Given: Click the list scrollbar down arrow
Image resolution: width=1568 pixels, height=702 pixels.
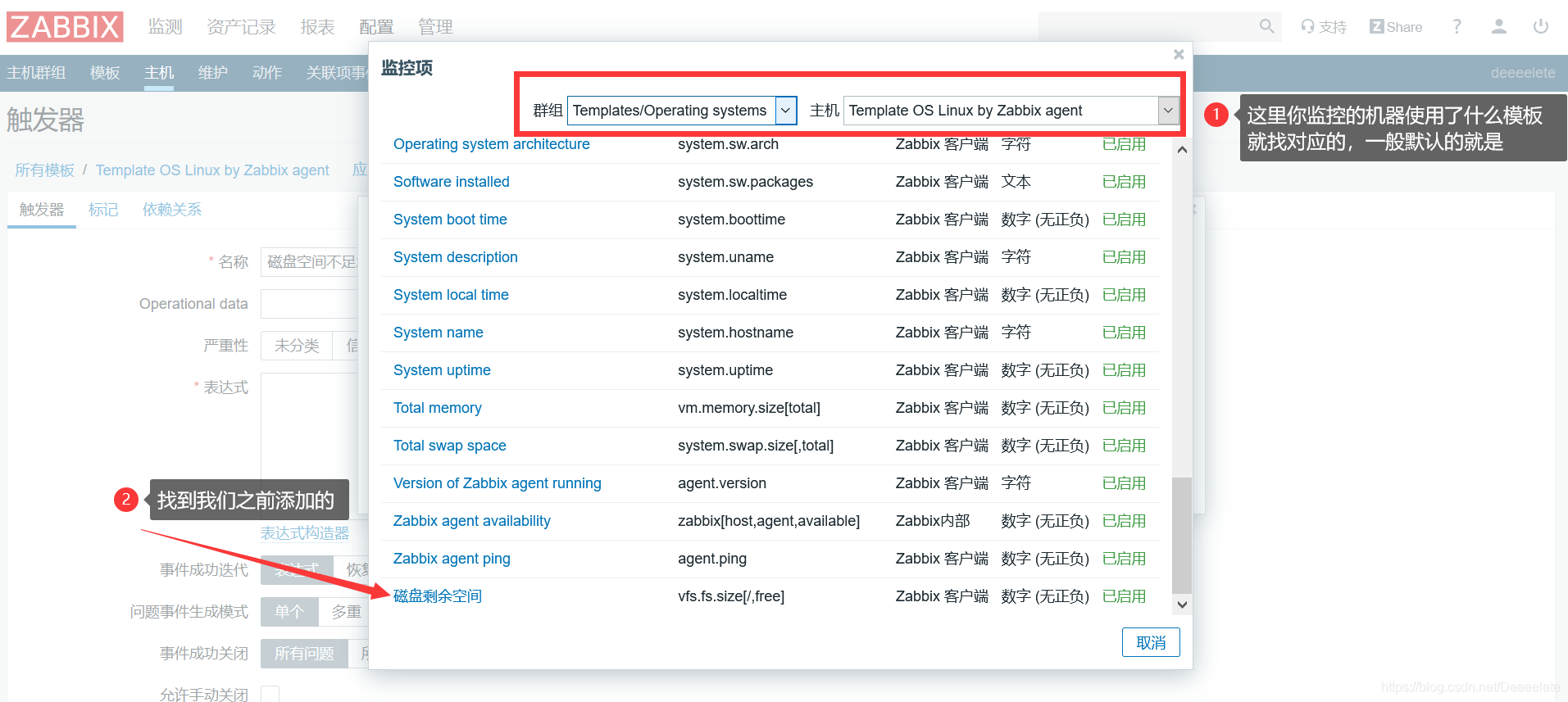Looking at the screenshot, I should pos(1182,605).
